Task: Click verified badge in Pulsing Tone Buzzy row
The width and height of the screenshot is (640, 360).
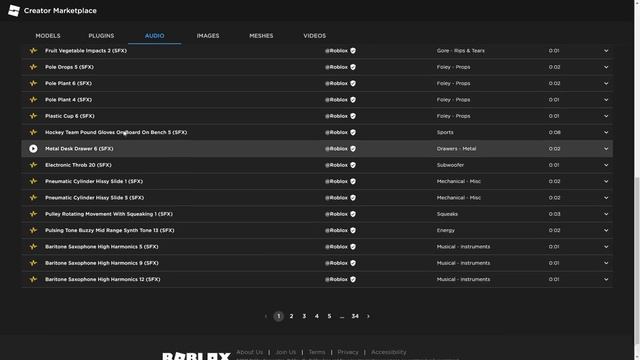Action: [353, 230]
